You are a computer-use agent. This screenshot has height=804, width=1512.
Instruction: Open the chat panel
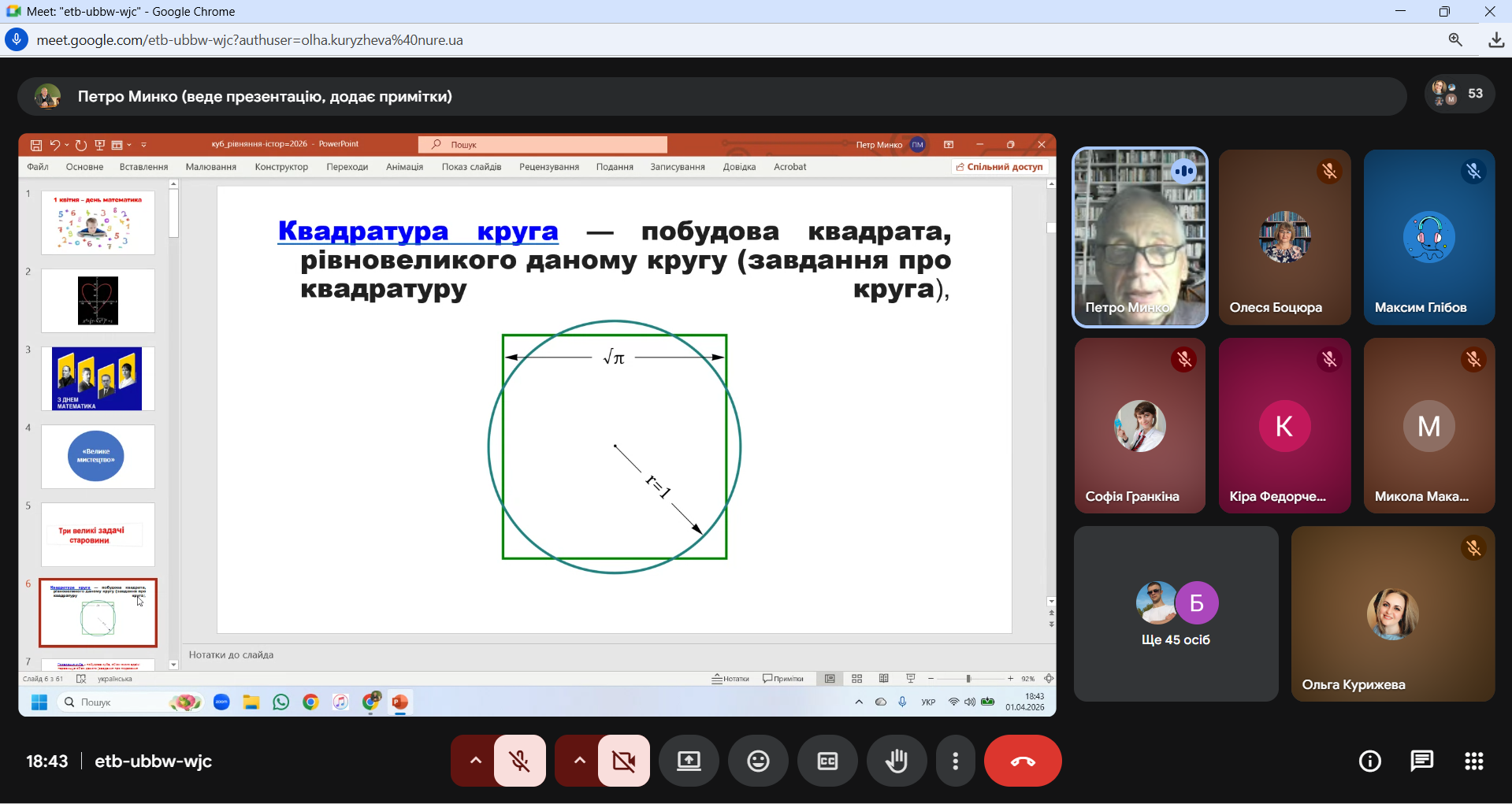1422,761
